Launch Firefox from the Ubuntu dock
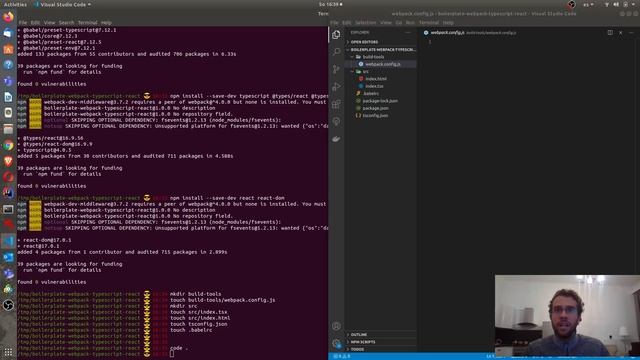Image resolution: width=640 pixels, height=360 pixels. [x=8, y=17]
